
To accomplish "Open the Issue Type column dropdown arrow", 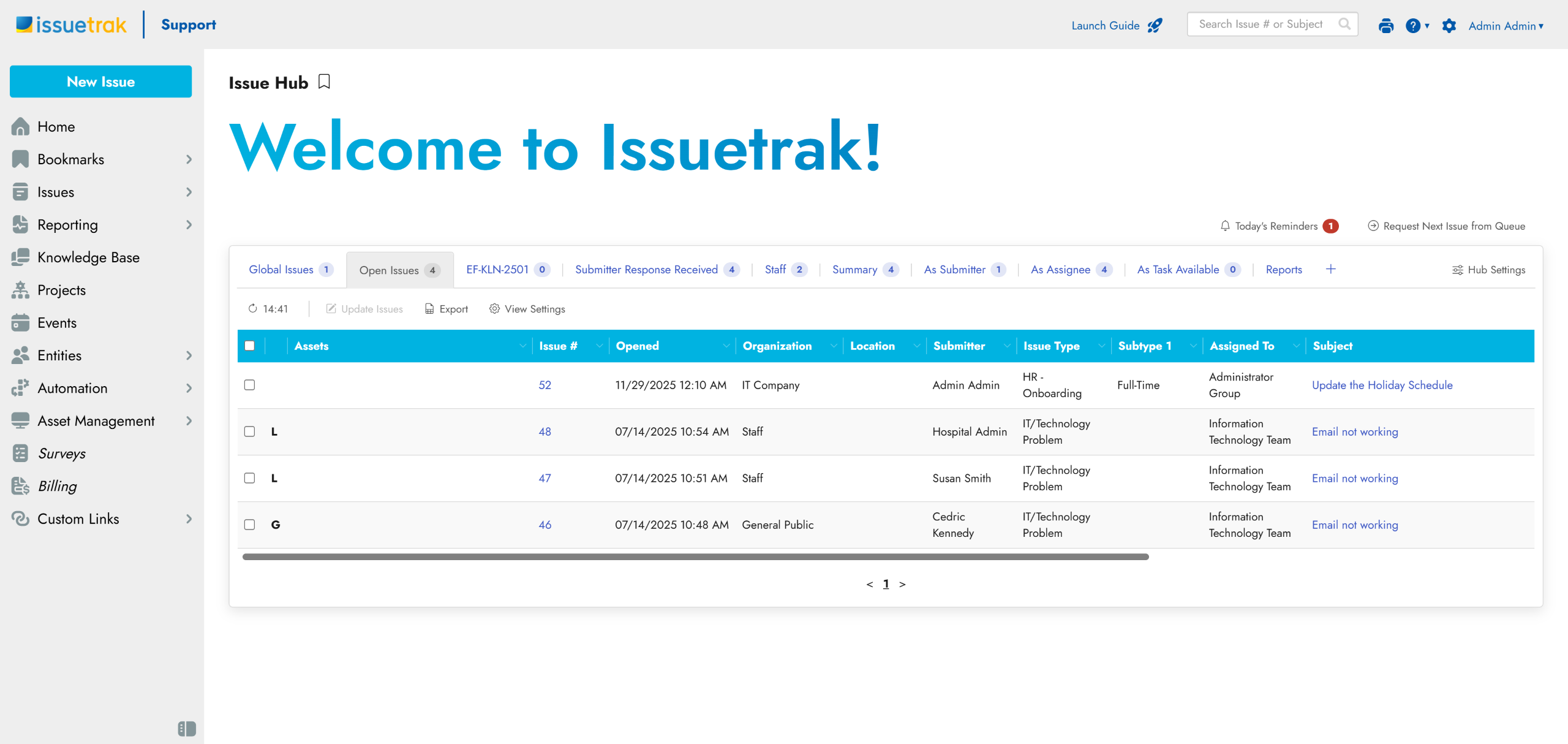I will click(x=1101, y=346).
